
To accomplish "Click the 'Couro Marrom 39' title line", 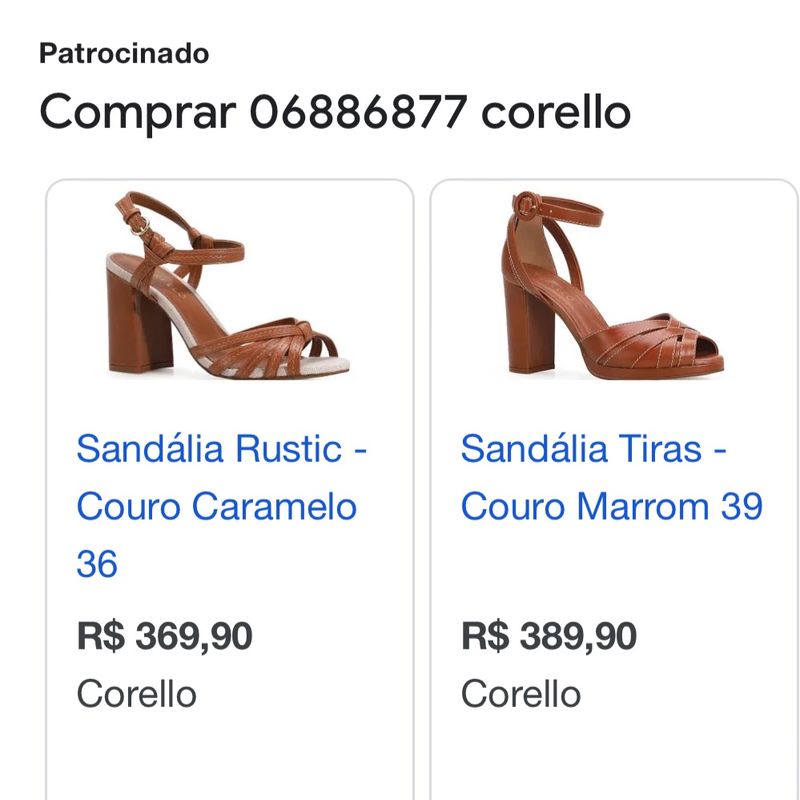I will point(611,506).
